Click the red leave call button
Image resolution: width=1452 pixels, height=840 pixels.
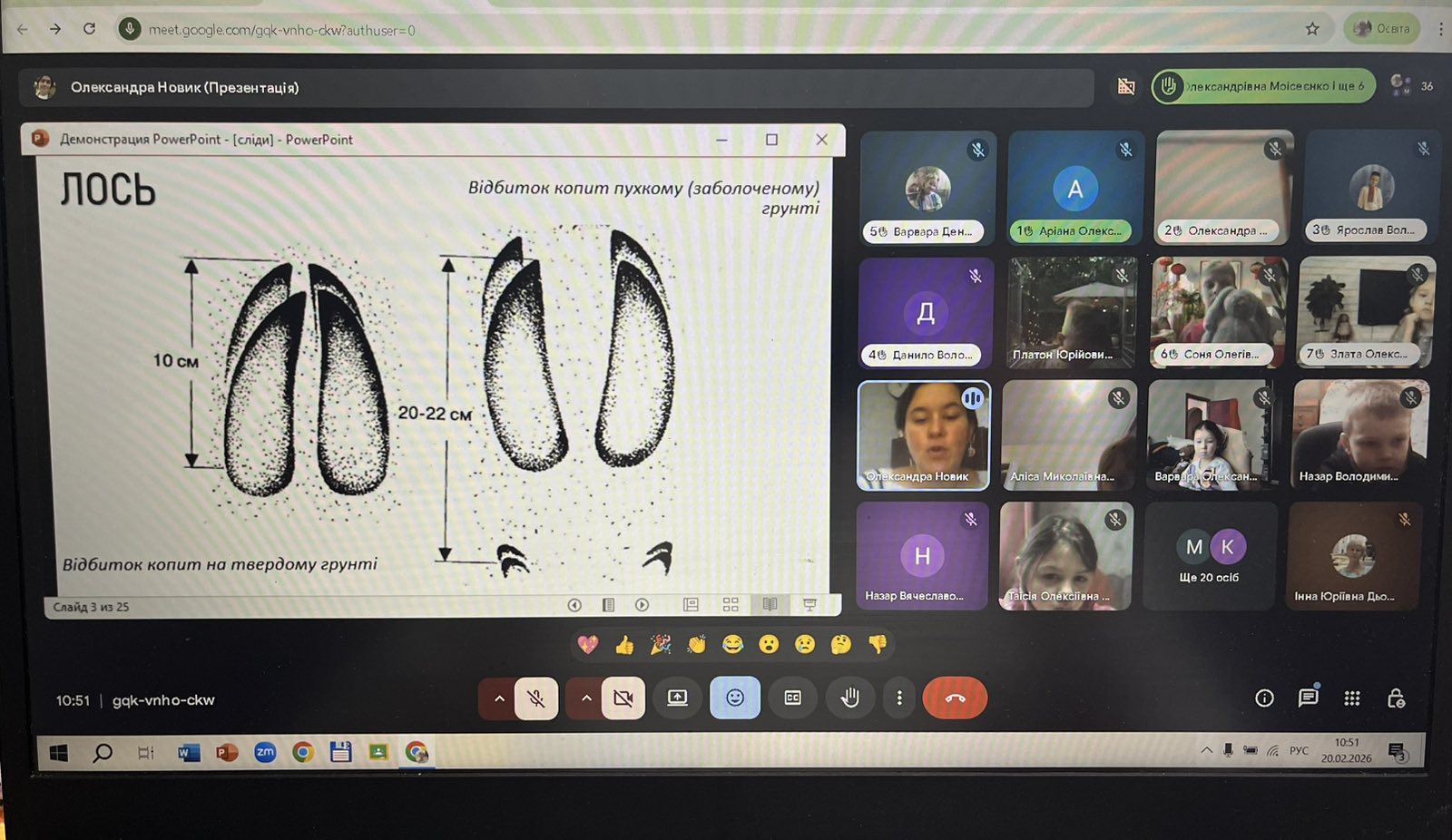955,698
